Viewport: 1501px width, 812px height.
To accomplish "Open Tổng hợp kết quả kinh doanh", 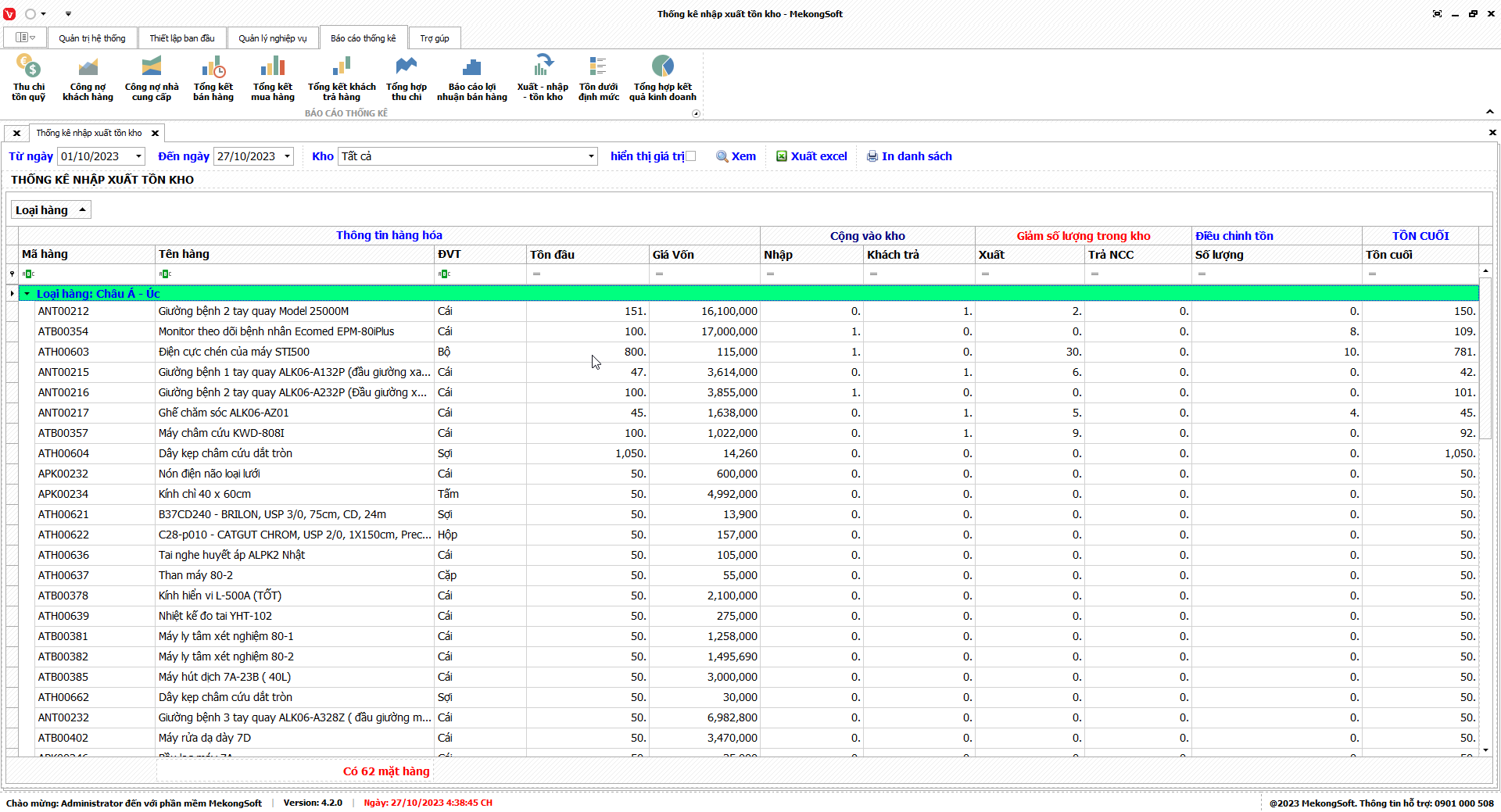I will coord(662,77).
